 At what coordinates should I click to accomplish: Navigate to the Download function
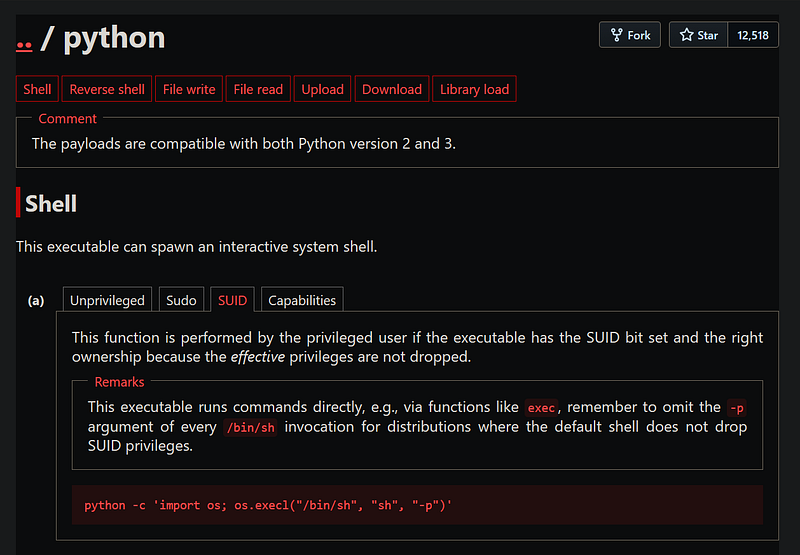point(392,89)
